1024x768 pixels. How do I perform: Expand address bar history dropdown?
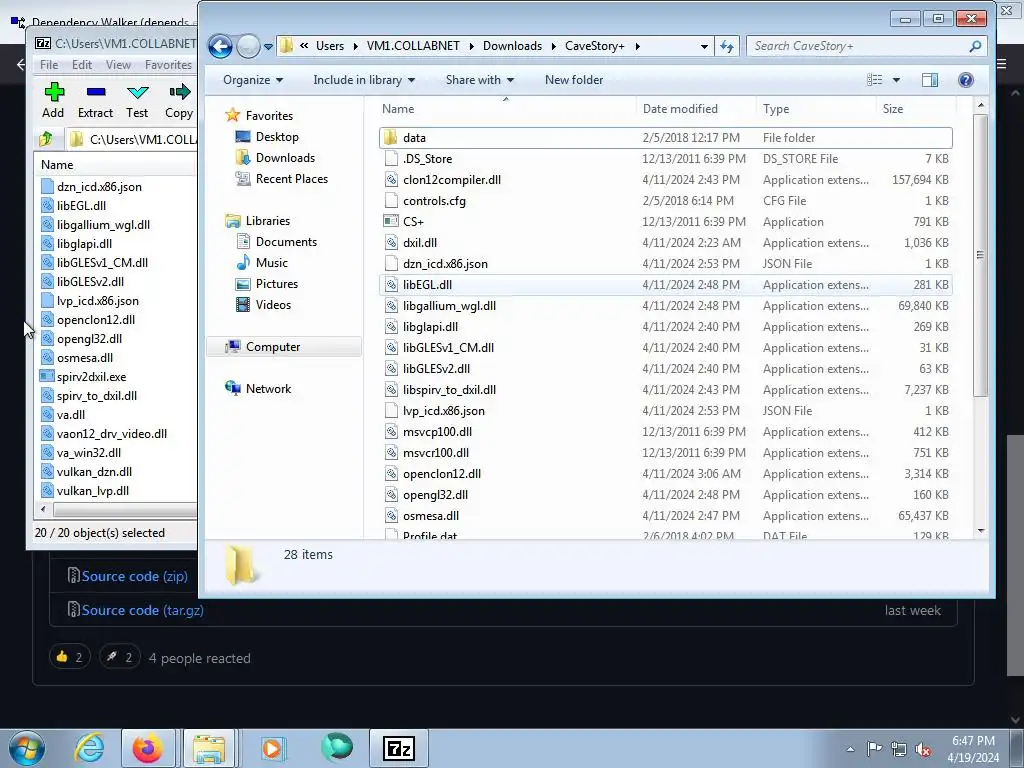[704, 46]
